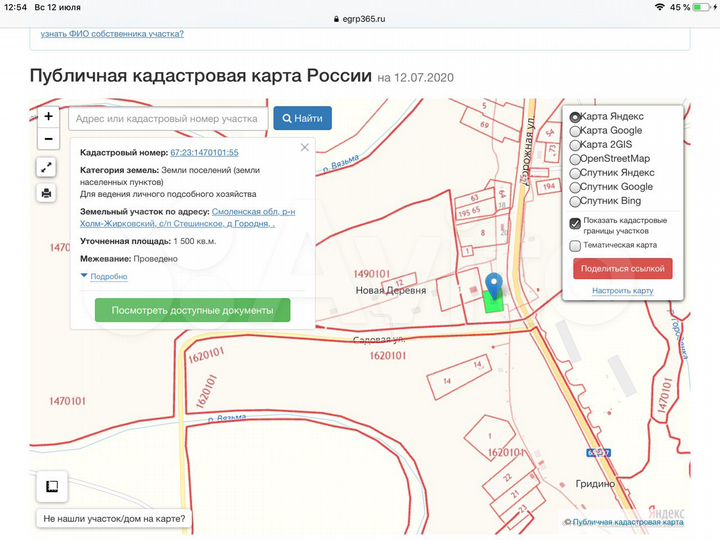Focus the address or cadastral number field
This screenshot has width=720, height=540.
(x=168, y=118)
